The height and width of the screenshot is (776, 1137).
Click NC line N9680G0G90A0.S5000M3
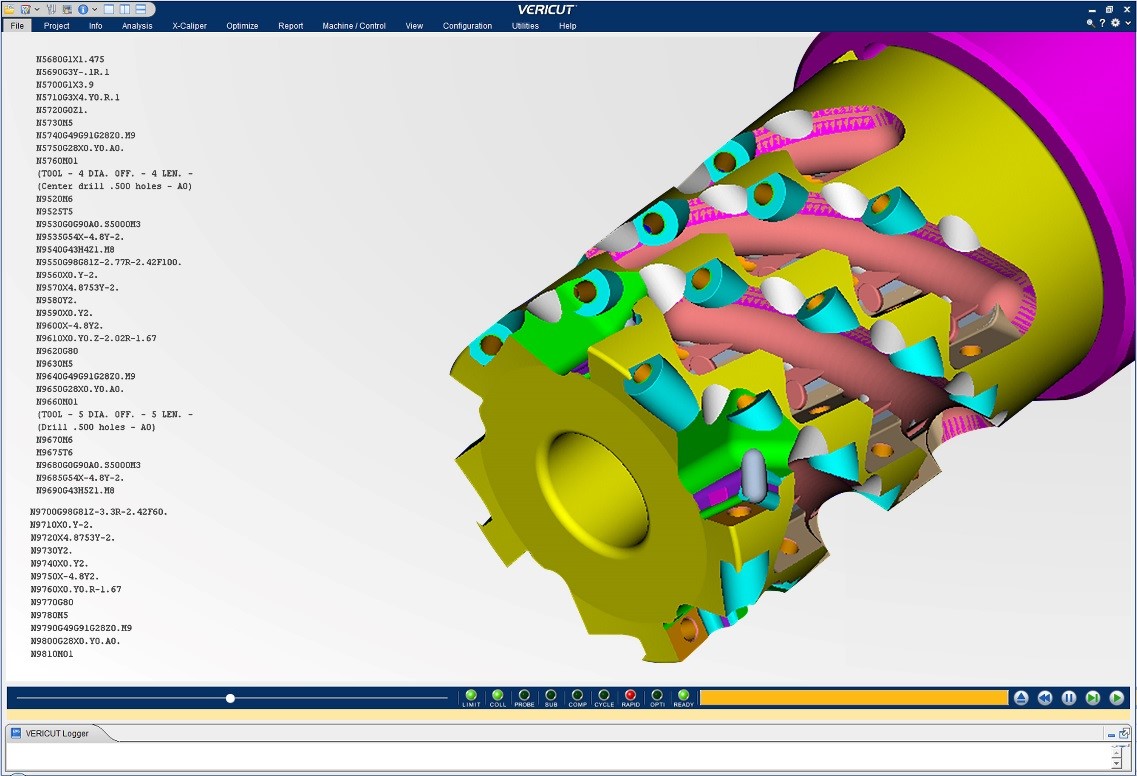pyautogui.click(x=88, y=466)
